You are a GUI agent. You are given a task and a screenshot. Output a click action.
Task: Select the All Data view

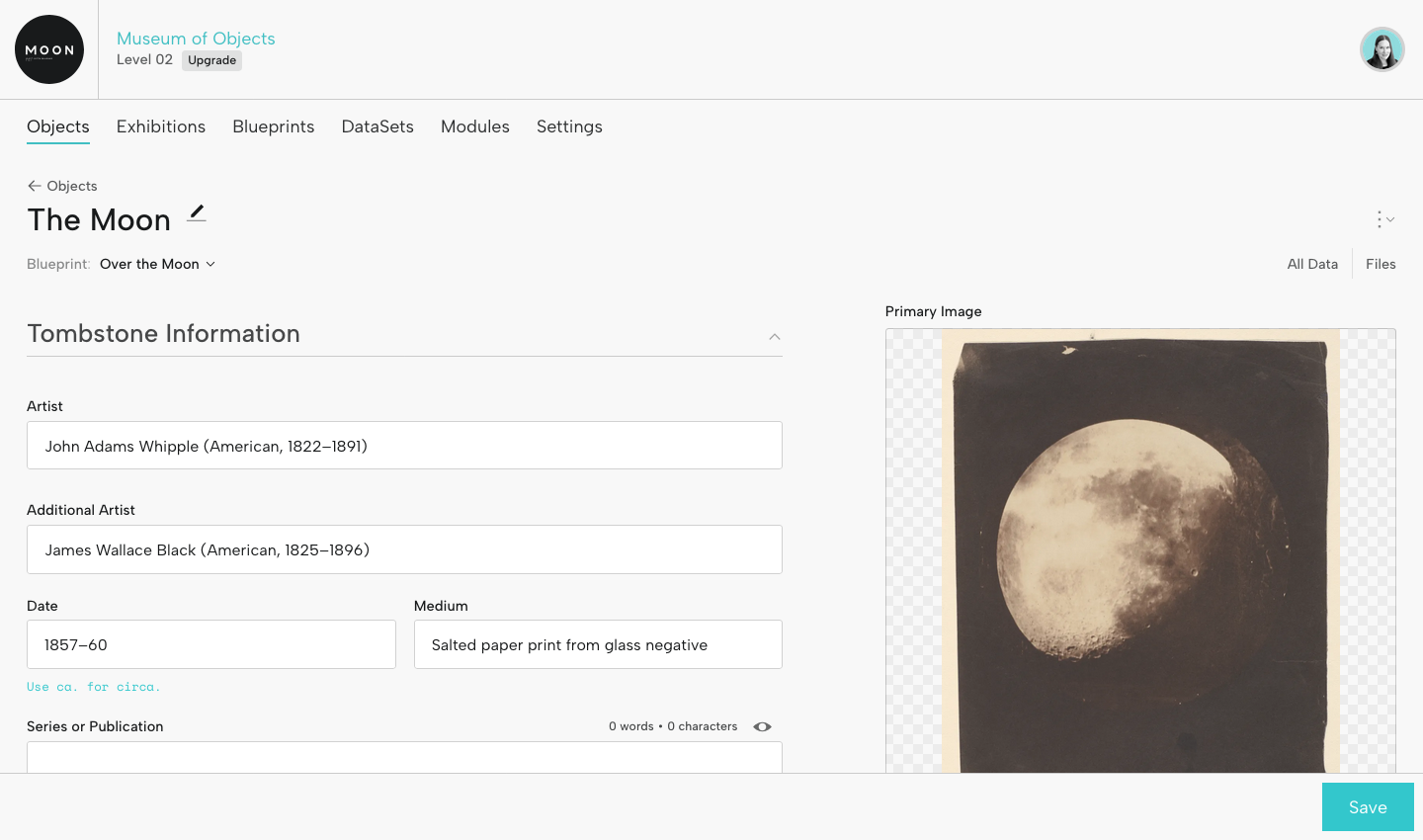point(1312,264)
